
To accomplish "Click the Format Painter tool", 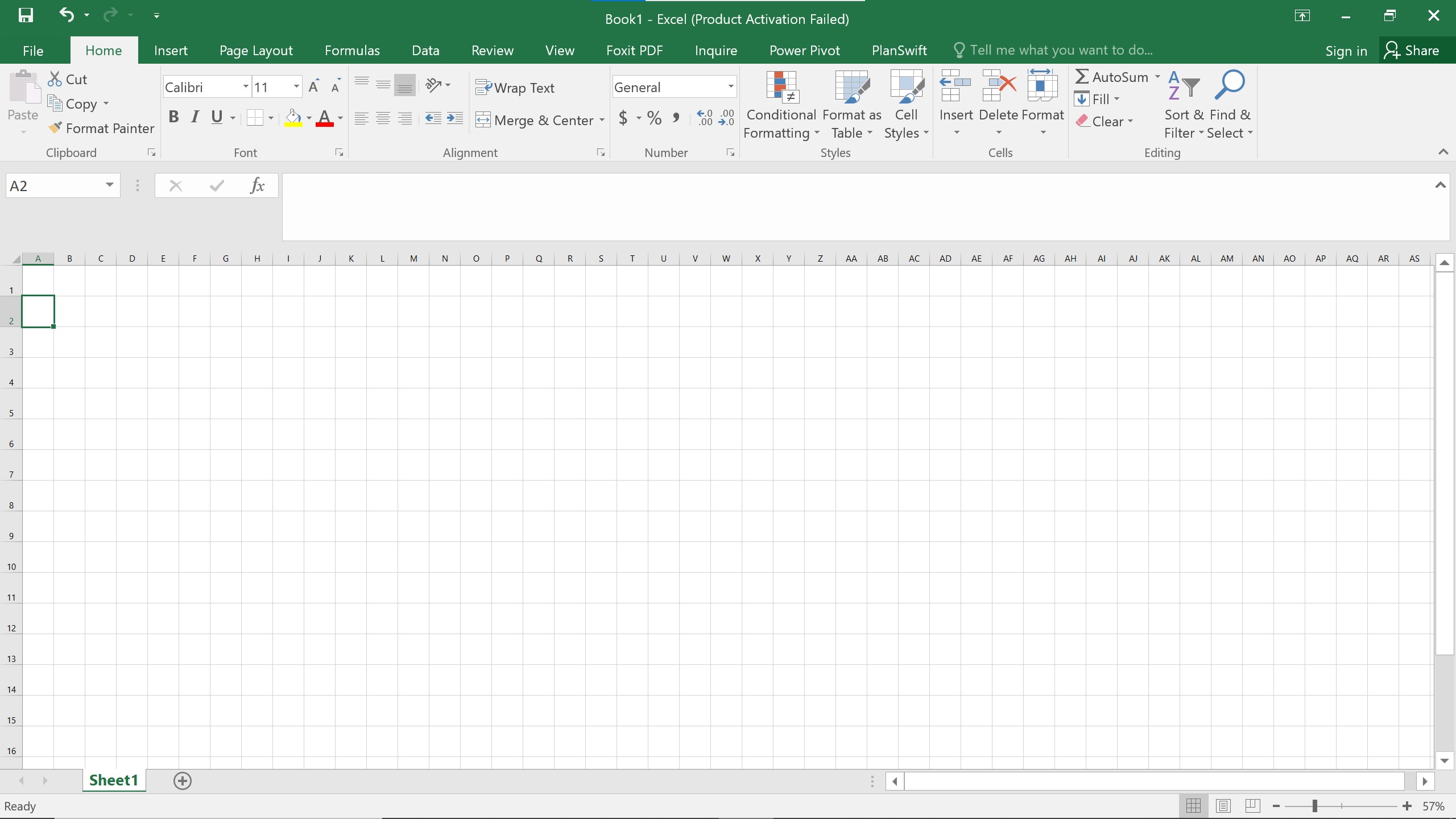I will pos(101,127).
